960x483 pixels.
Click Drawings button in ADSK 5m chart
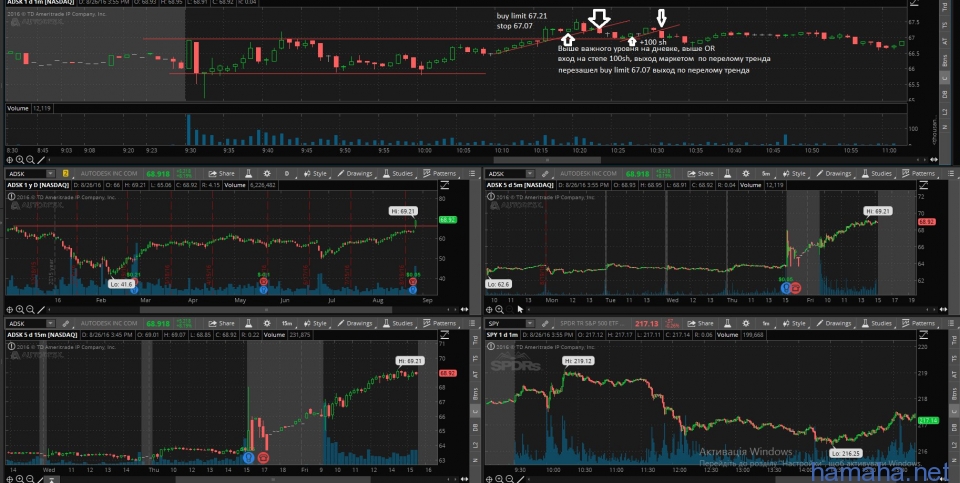[x=834, y=173]
